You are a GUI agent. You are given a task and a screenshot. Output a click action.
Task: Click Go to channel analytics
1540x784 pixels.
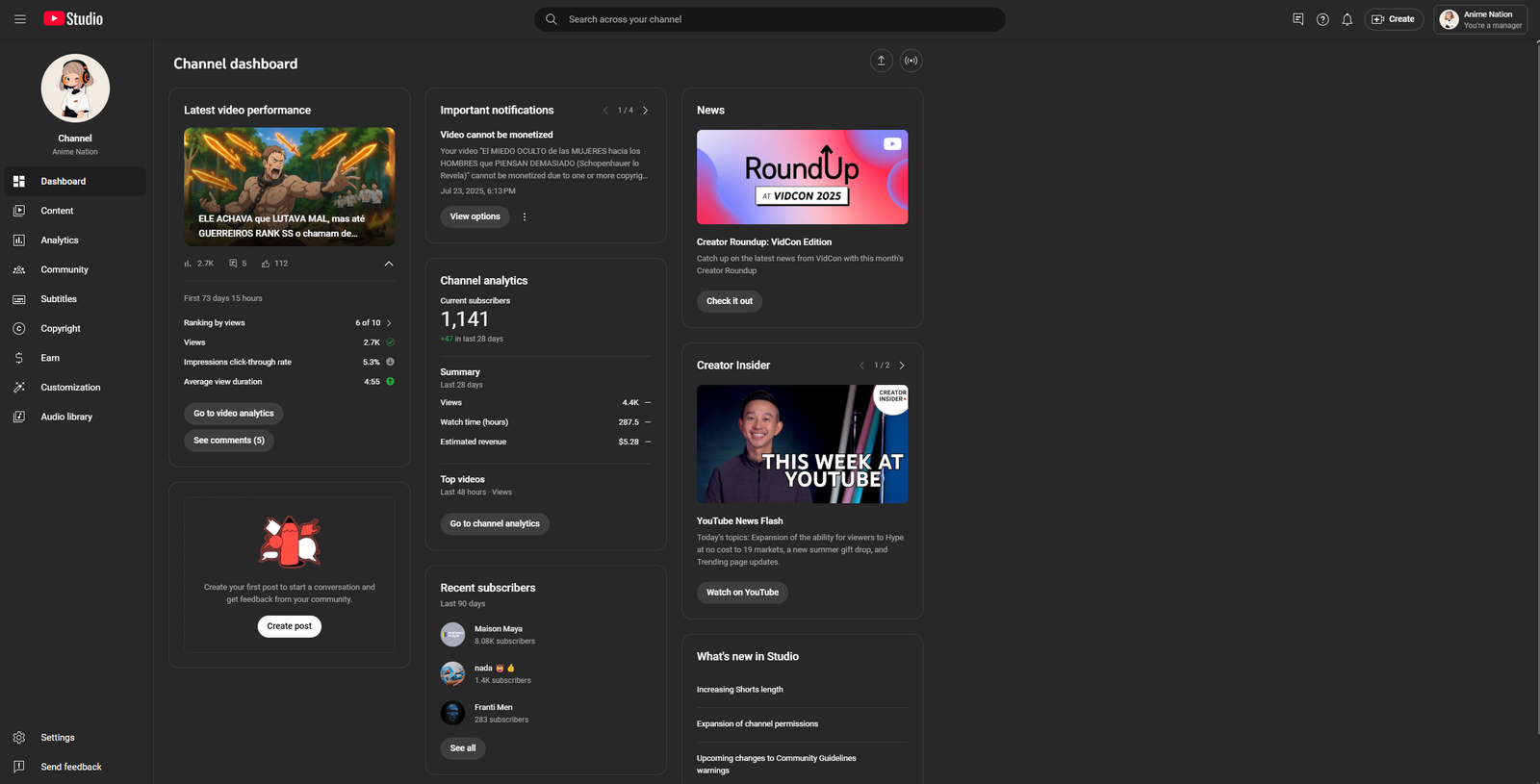[495, 524]
